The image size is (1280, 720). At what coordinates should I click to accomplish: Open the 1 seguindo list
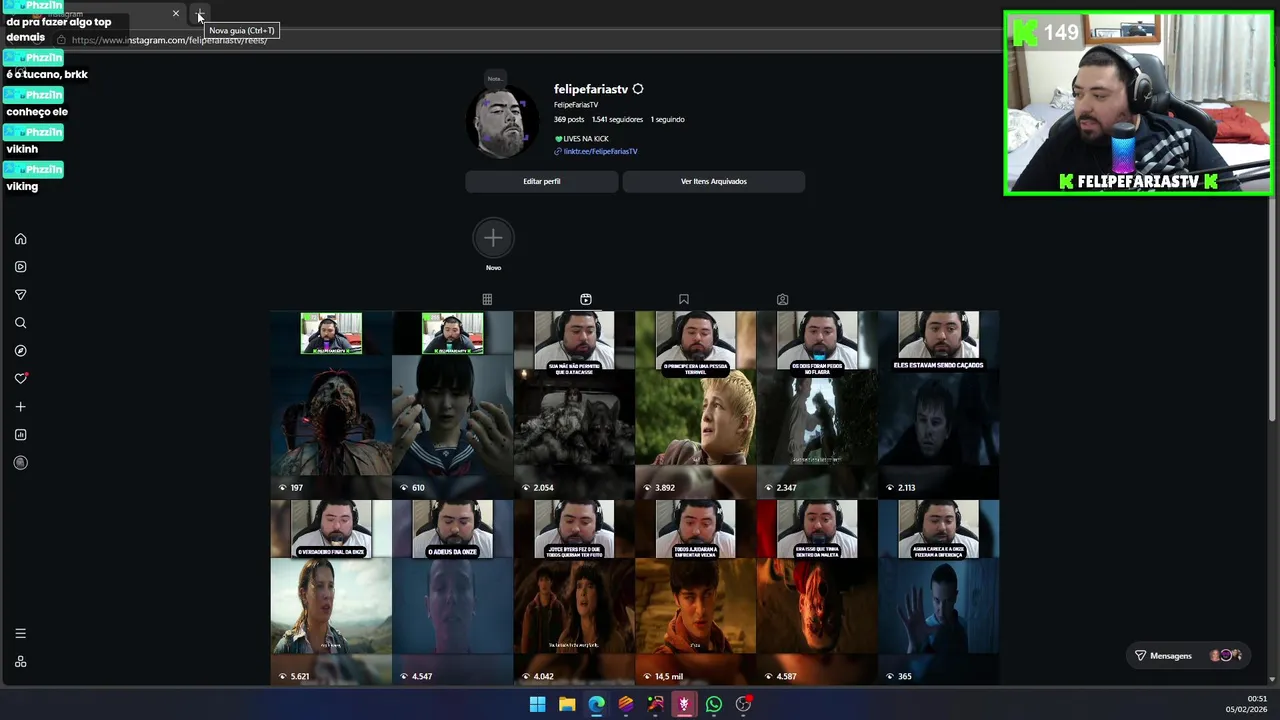[668, 119]
